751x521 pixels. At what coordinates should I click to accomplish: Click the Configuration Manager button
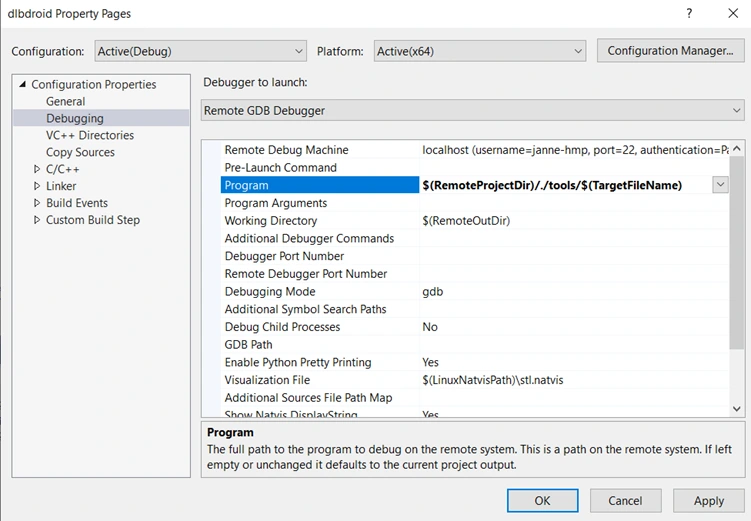[669, 51]
